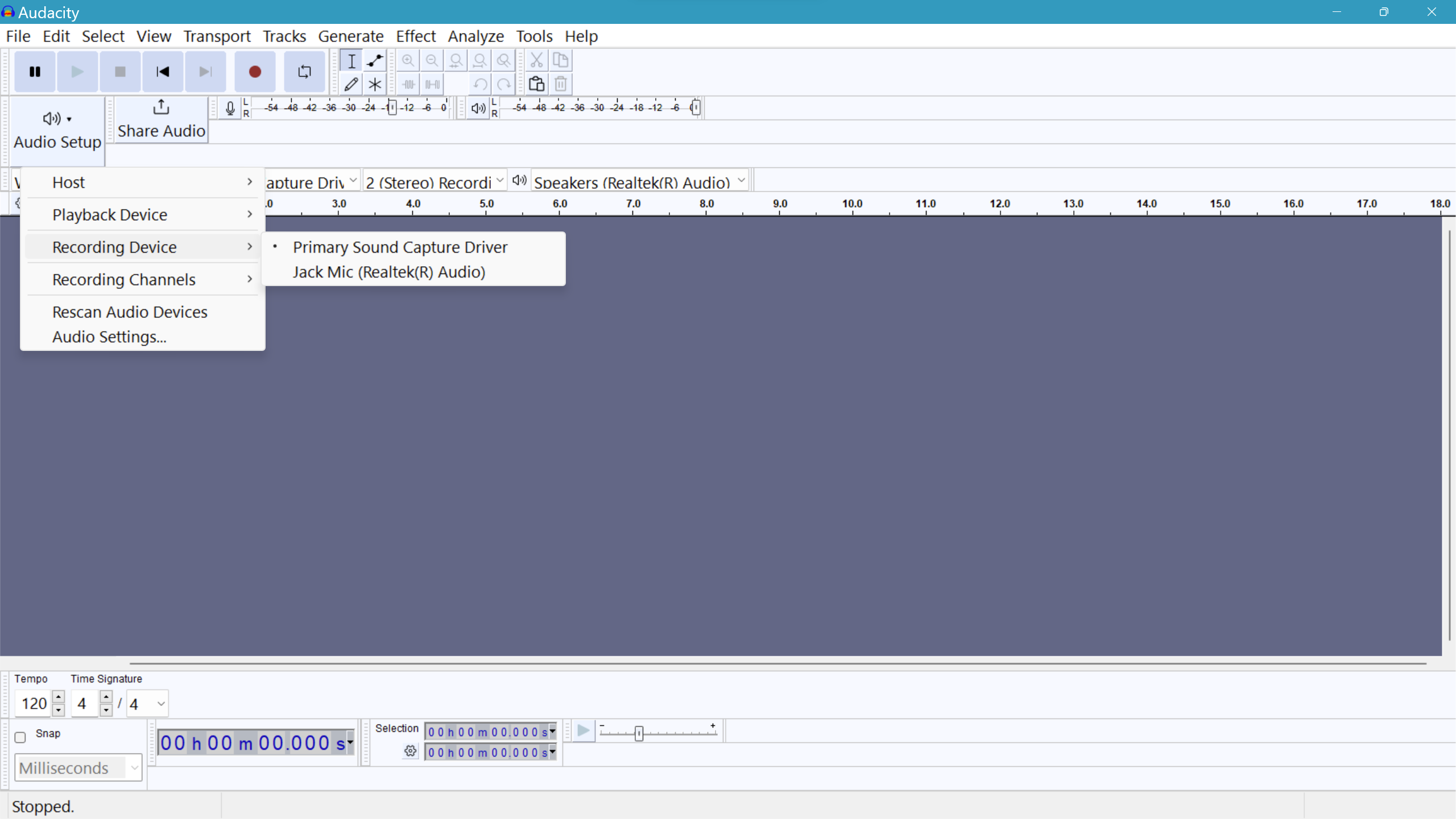Click Fit selection to width icon
The height and width of the screenshot is (819, 1456).
(456, 60)
